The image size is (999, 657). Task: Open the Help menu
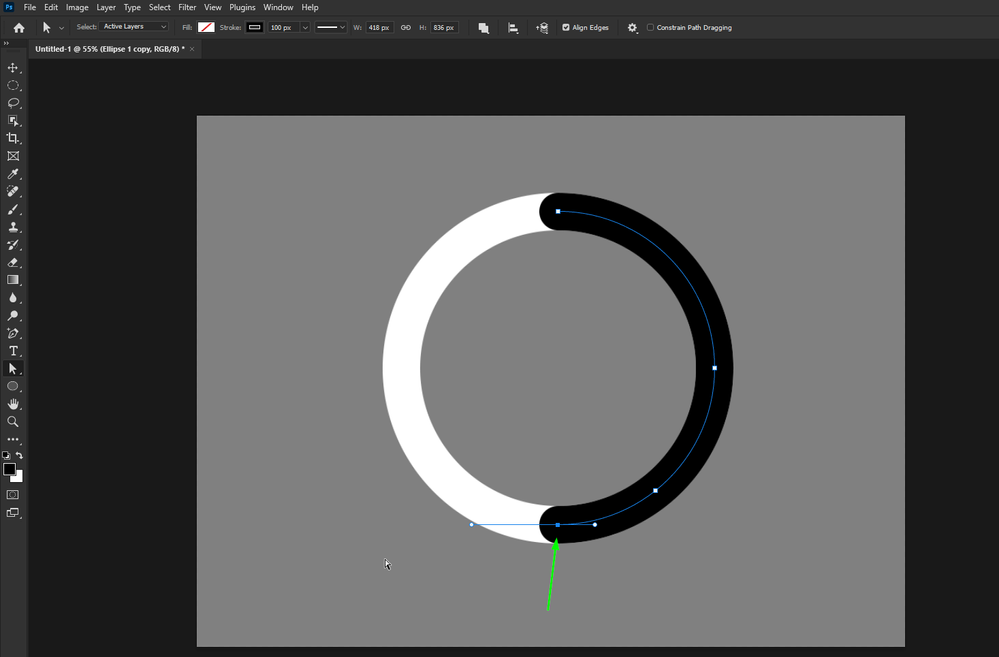310,8
